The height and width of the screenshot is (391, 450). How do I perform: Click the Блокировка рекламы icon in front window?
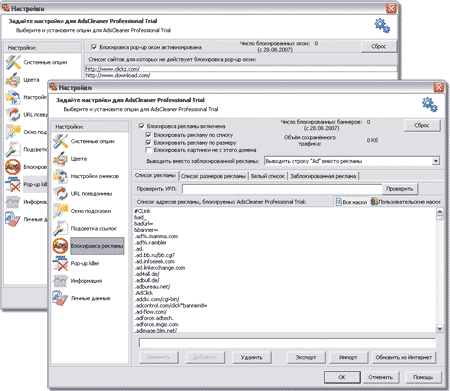[60, 246]
